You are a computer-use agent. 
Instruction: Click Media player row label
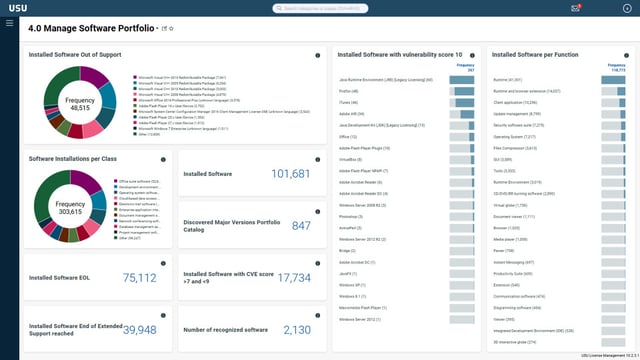coord(510,240)
